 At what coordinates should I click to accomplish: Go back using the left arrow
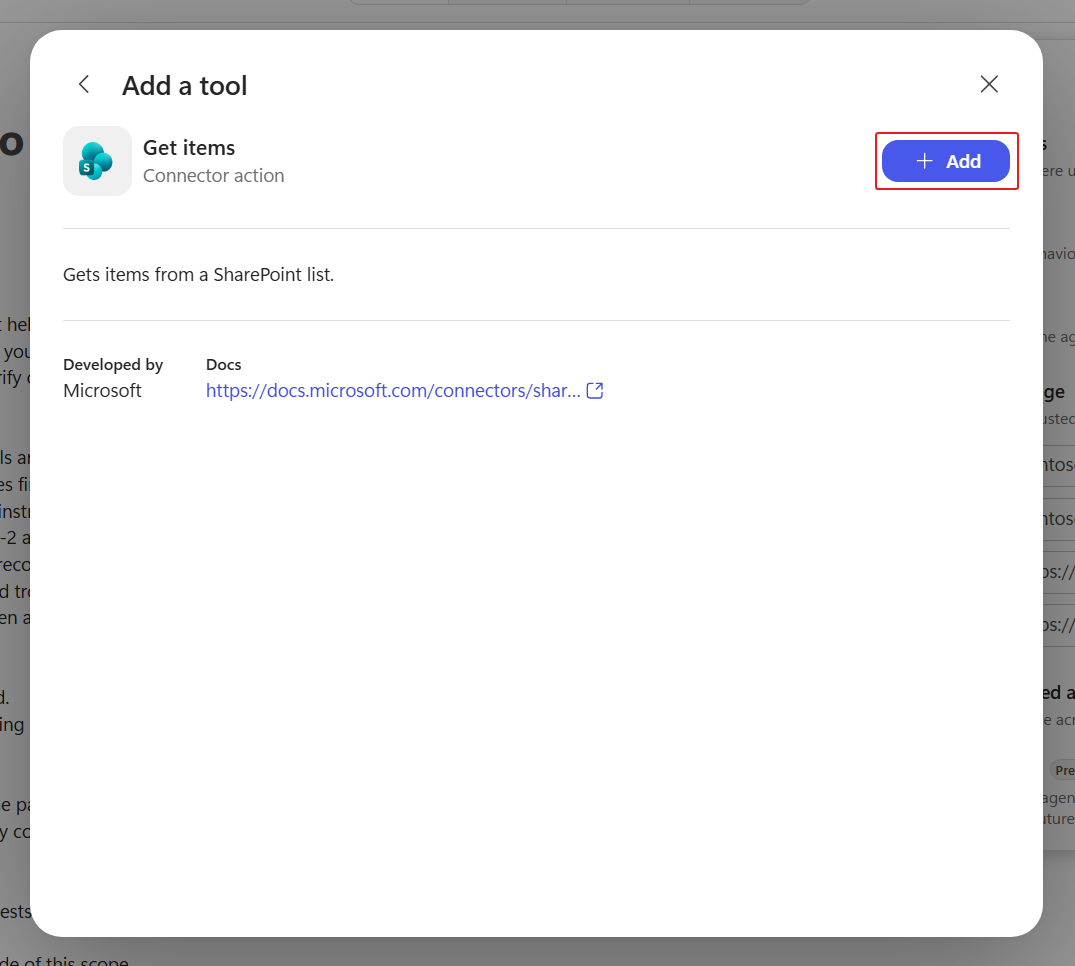(84, 84)
